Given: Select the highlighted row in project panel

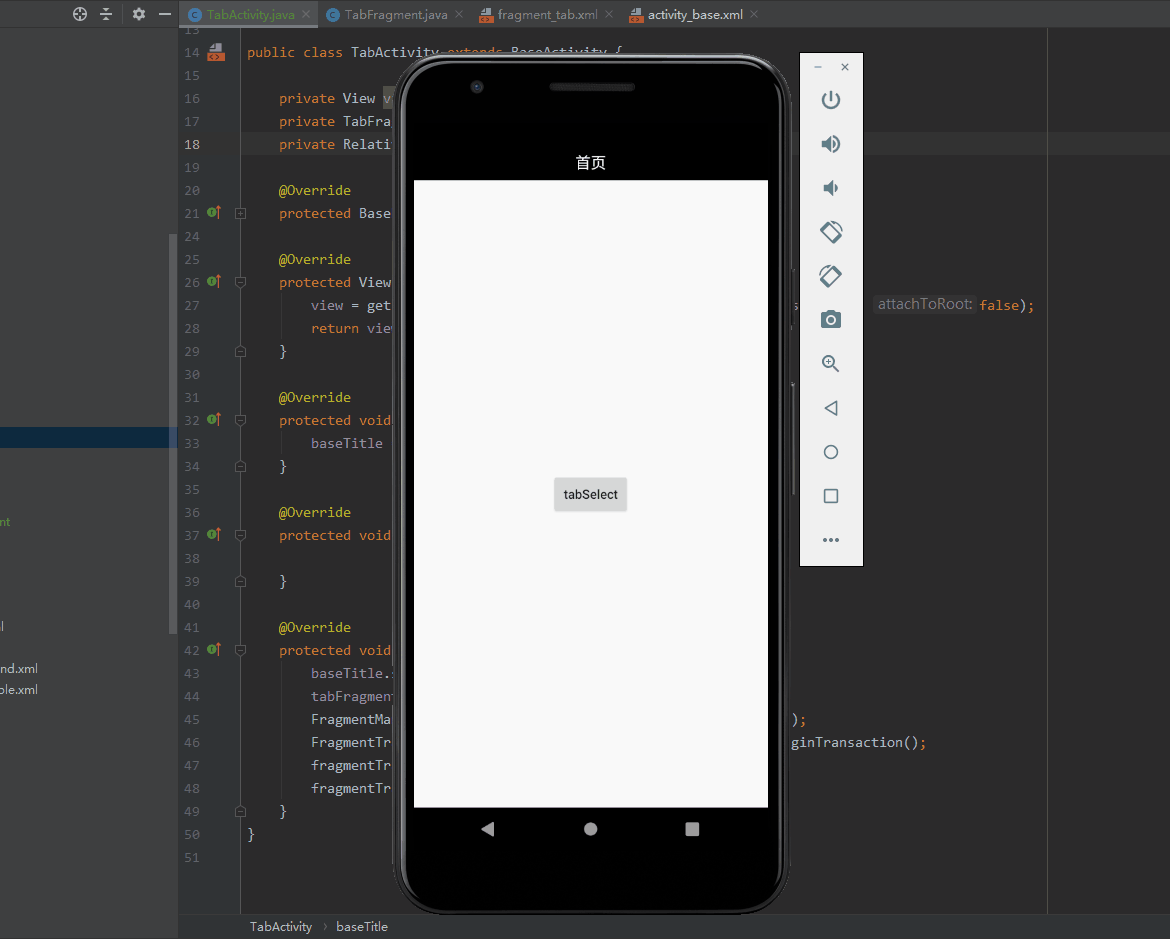Looking at the screenshot, I should coord(89,437).
